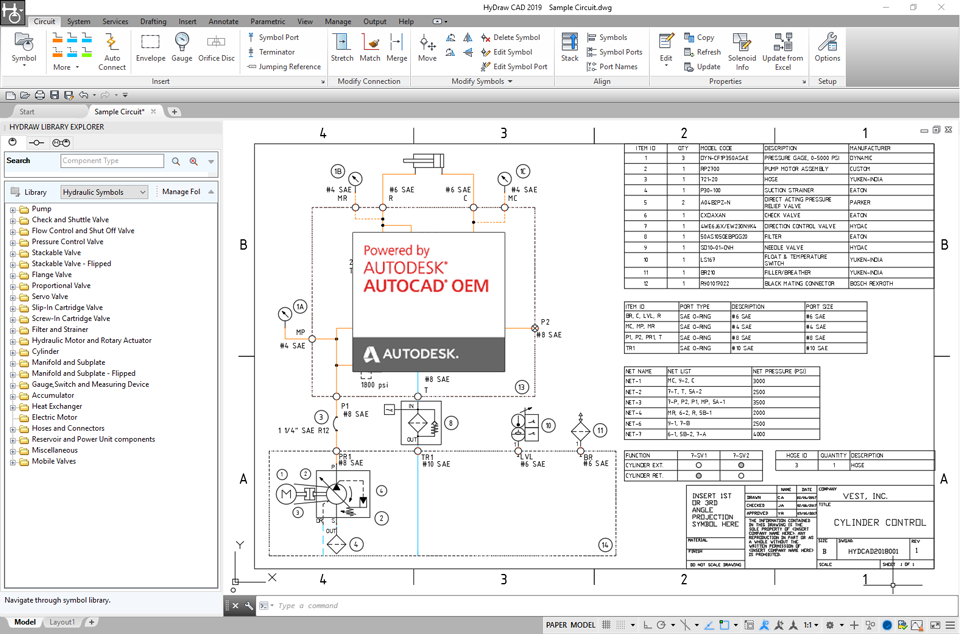Open the Drafting ribbon tab
This screenshot has height=634, width=960.
tap(153, 21)
